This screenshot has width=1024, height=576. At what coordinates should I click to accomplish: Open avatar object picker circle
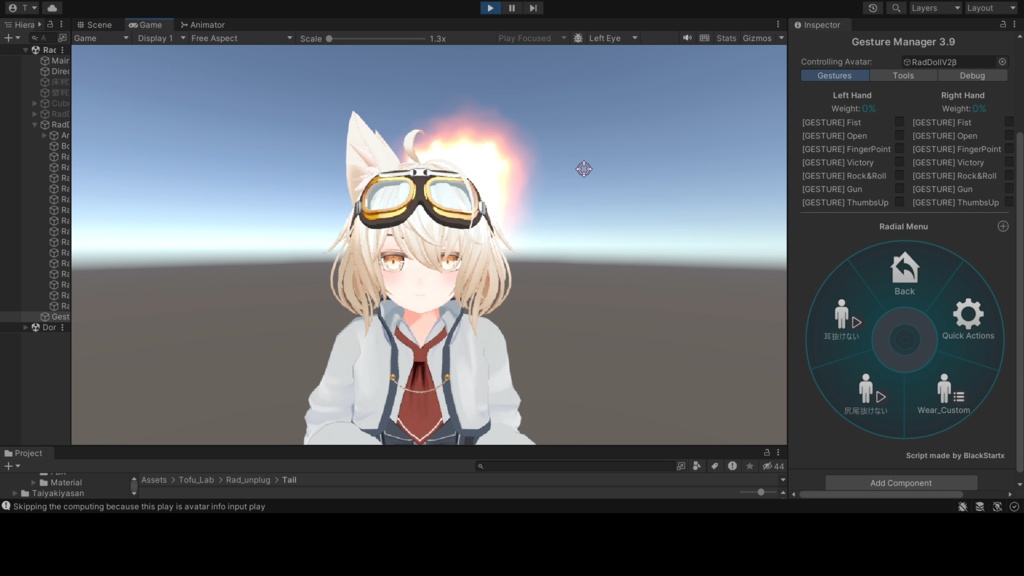point(1002,62)
